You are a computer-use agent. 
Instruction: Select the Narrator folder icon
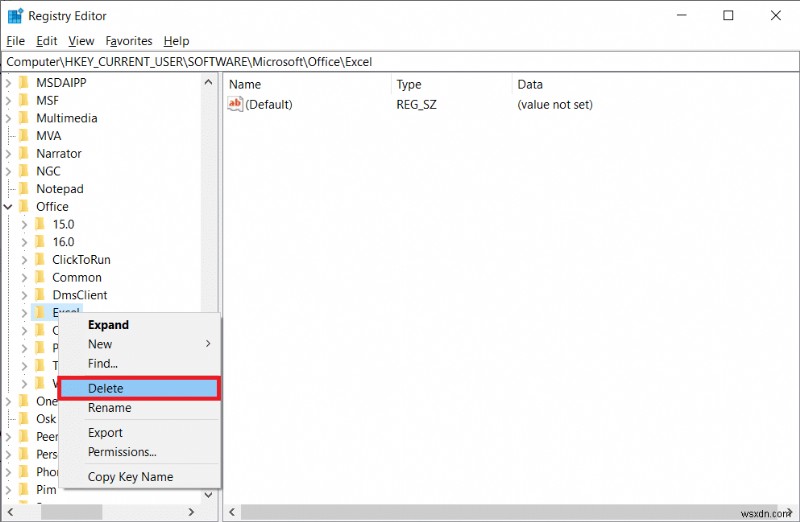click(23, 153)
